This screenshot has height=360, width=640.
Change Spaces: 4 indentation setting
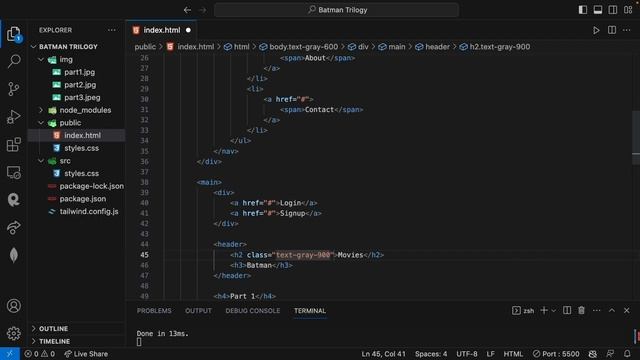point(431,354)
